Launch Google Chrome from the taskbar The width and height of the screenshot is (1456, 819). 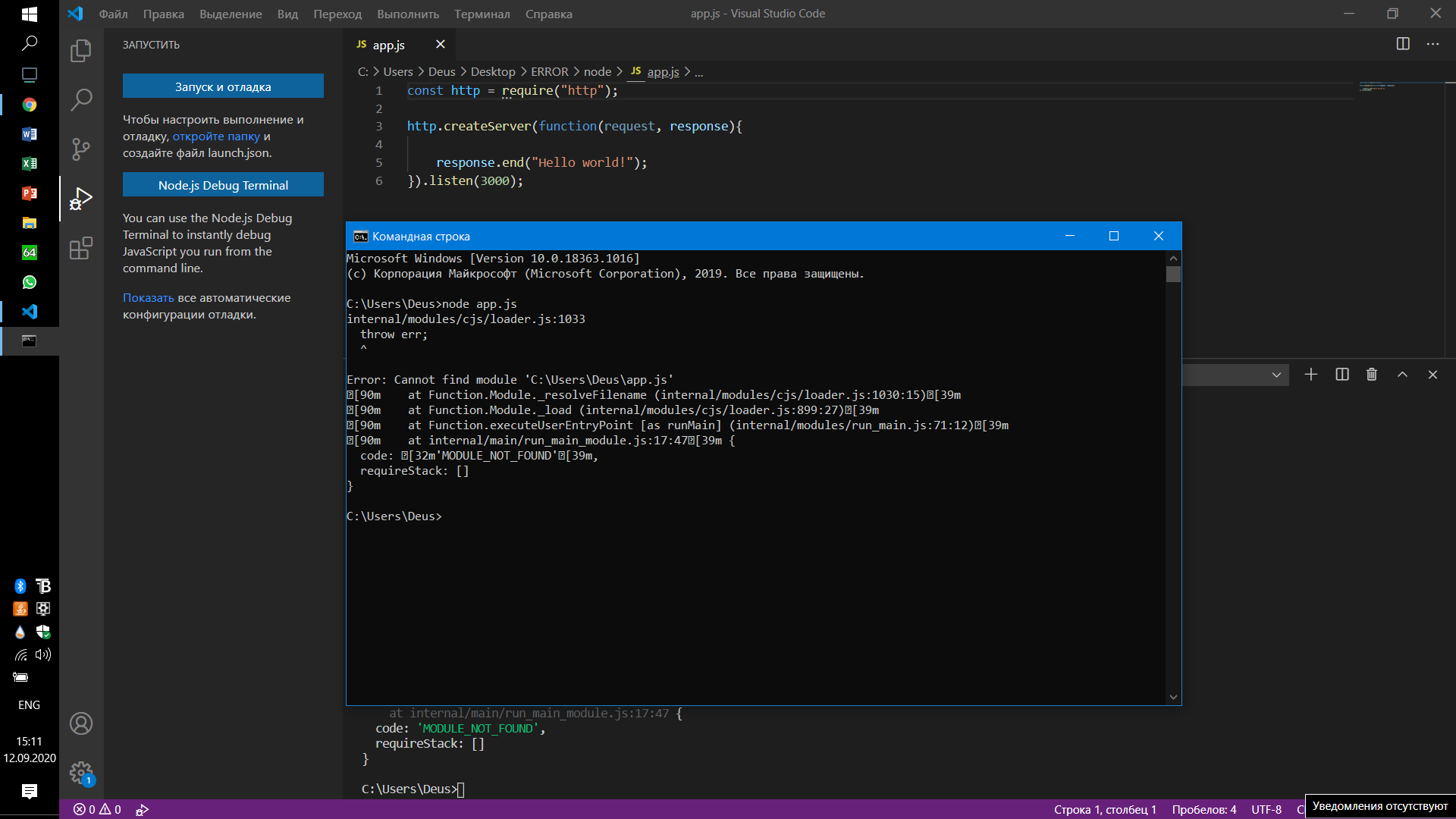(30, 105)
